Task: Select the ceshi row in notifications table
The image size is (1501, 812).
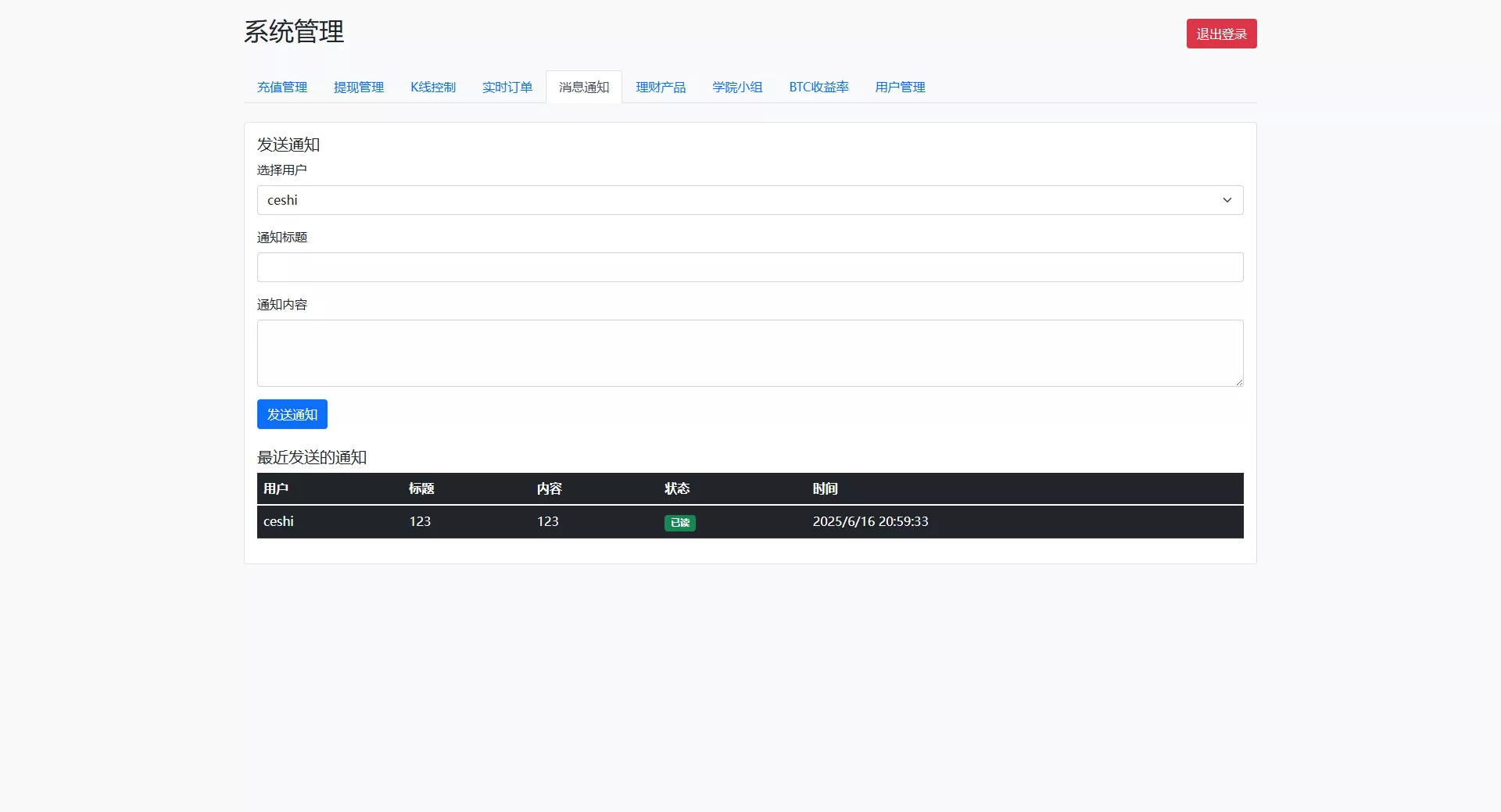Action: pos(278,521)
